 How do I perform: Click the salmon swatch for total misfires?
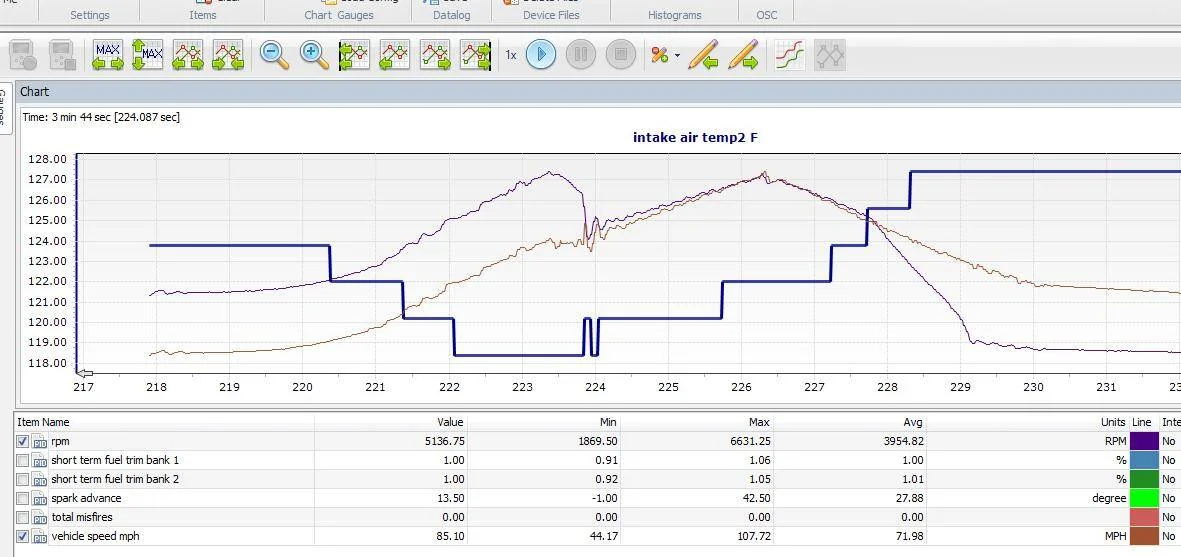click(x=1144, y=517)
